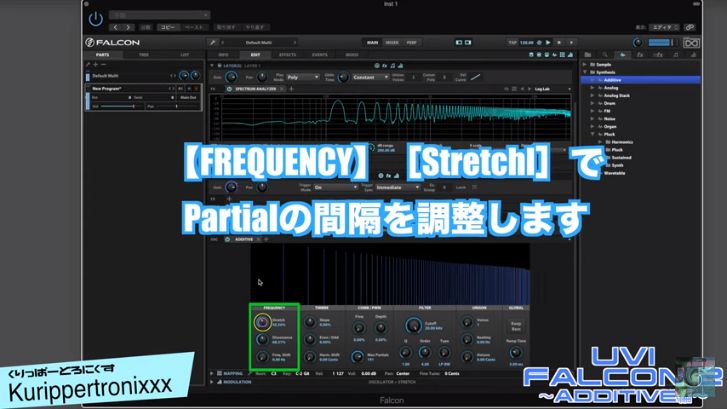This screenshot has height=409, width=727.
Task: Click the play transport button
Action: tap(548, 43)
